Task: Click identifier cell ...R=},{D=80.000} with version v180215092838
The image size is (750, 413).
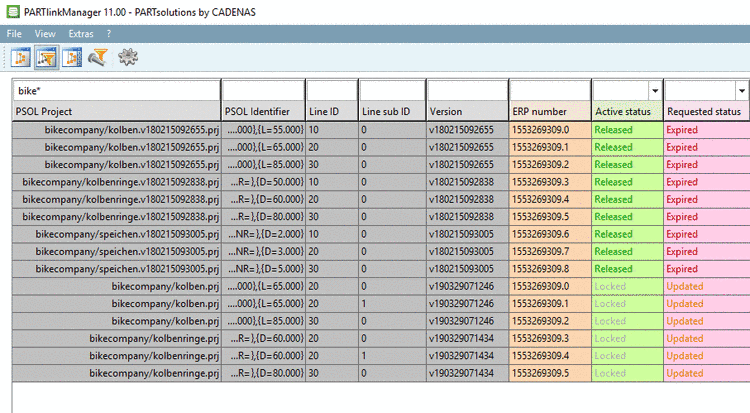Action: click(x=263, y=217)
